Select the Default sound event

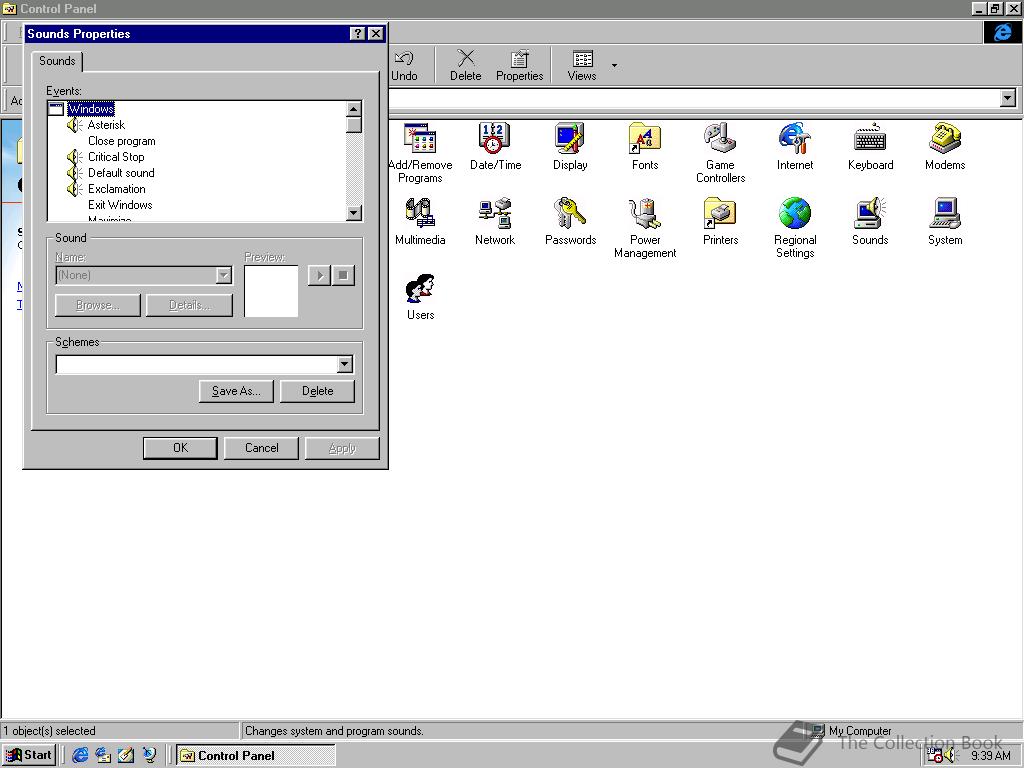pyautogui.click(x=121, y=173)
